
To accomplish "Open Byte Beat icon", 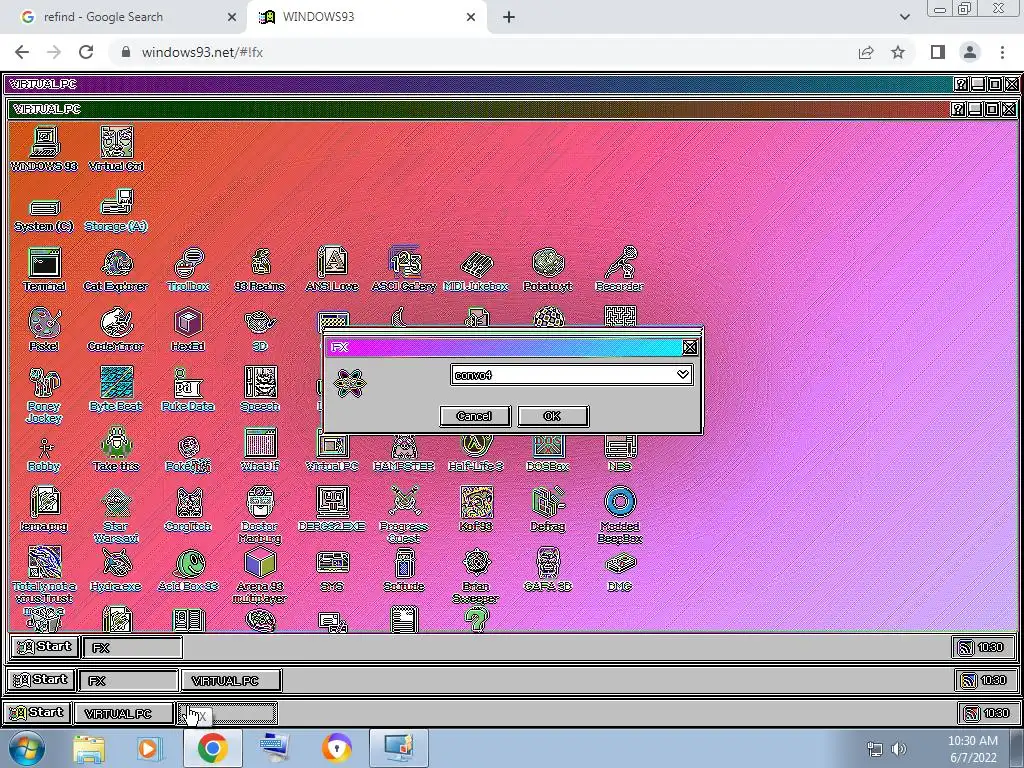I will coord(116,389).
